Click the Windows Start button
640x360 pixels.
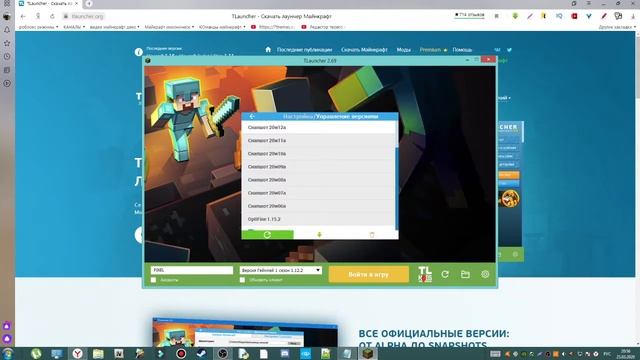pyautogui.click(x=8, y=353)
